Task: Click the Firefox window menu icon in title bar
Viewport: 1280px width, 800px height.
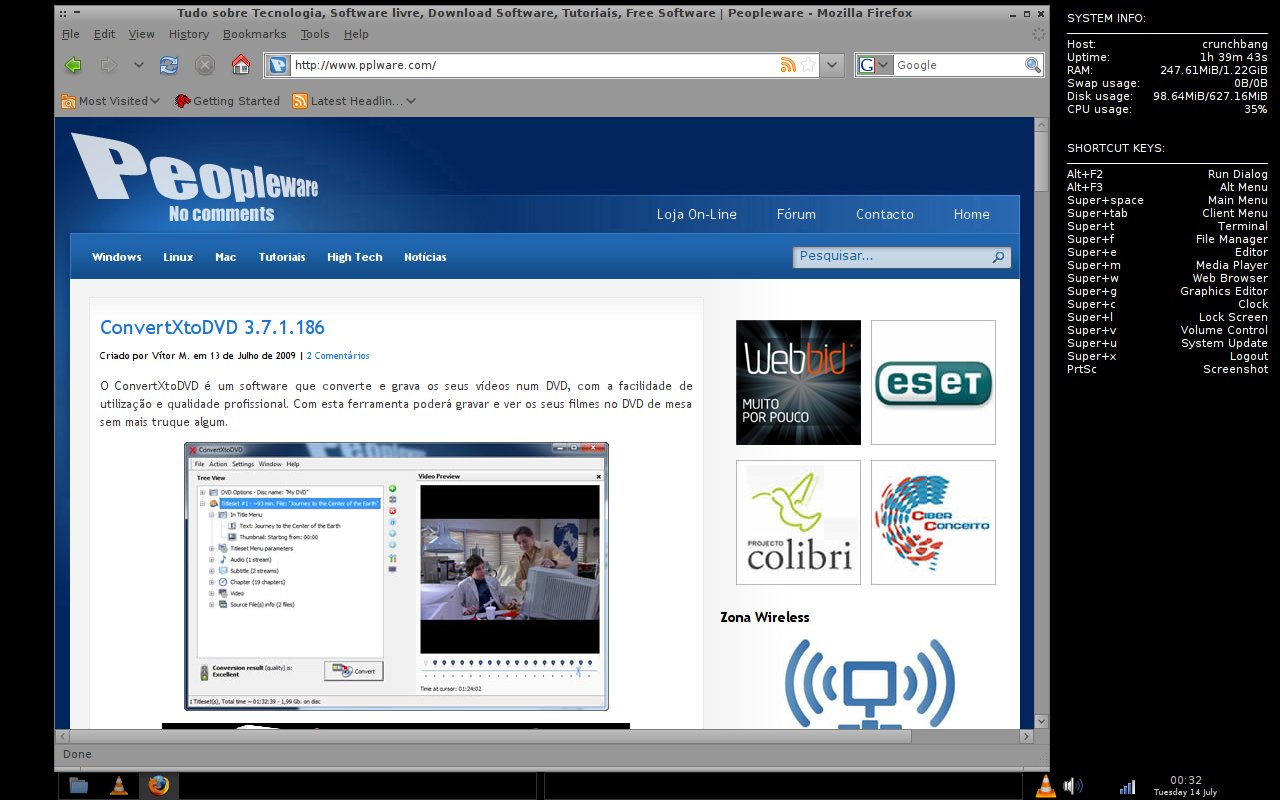Action: (x=63, y=14)
